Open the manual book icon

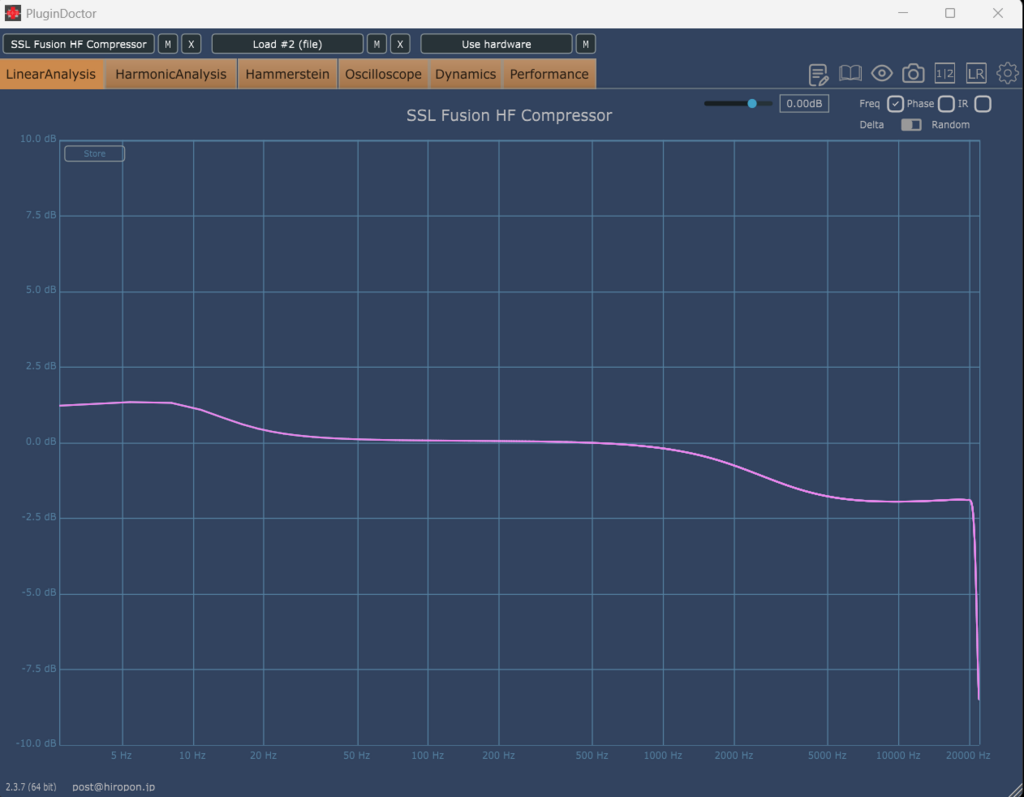850,73
